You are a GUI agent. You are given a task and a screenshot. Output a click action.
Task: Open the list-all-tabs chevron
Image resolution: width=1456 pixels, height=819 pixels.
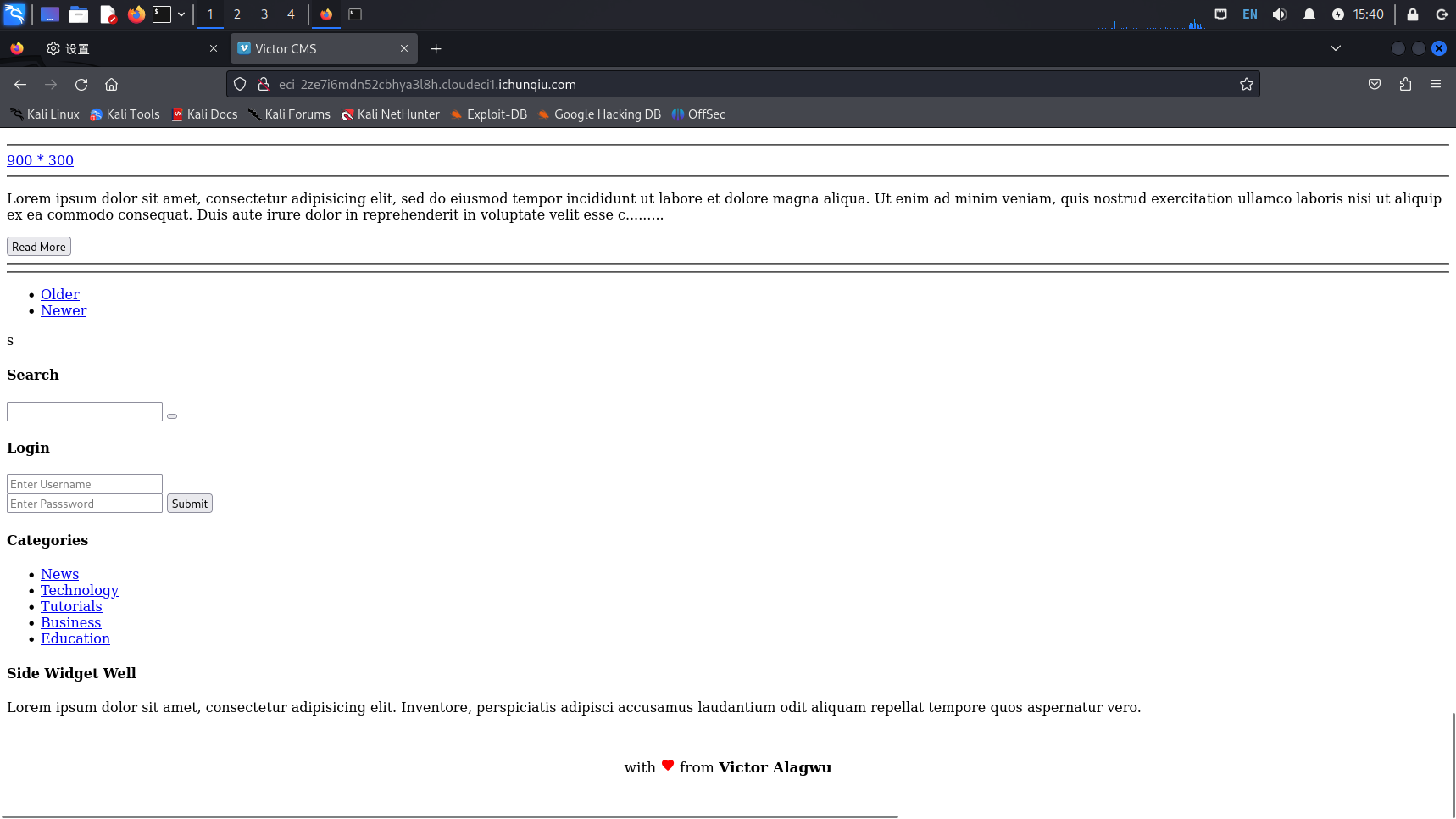click(x=1336, y=48)
